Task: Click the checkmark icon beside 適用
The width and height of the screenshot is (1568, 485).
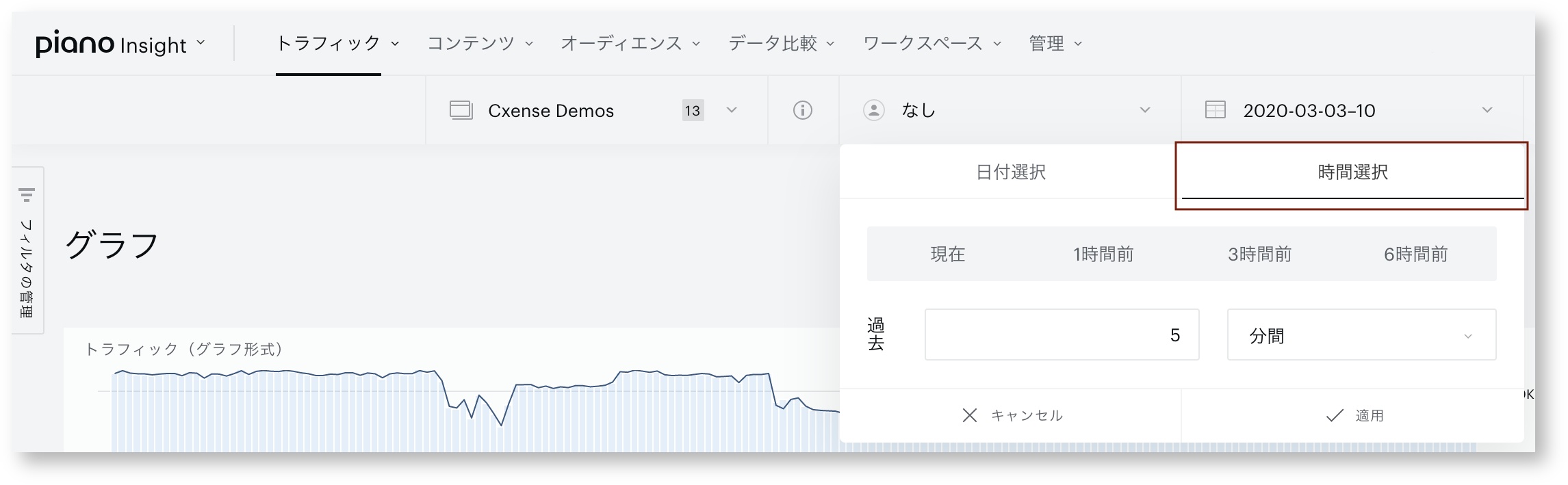Action: coord(1334,415)
